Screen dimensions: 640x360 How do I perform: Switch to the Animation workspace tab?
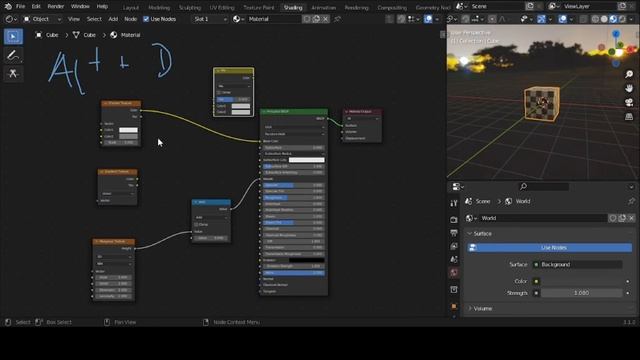[324, 7]
